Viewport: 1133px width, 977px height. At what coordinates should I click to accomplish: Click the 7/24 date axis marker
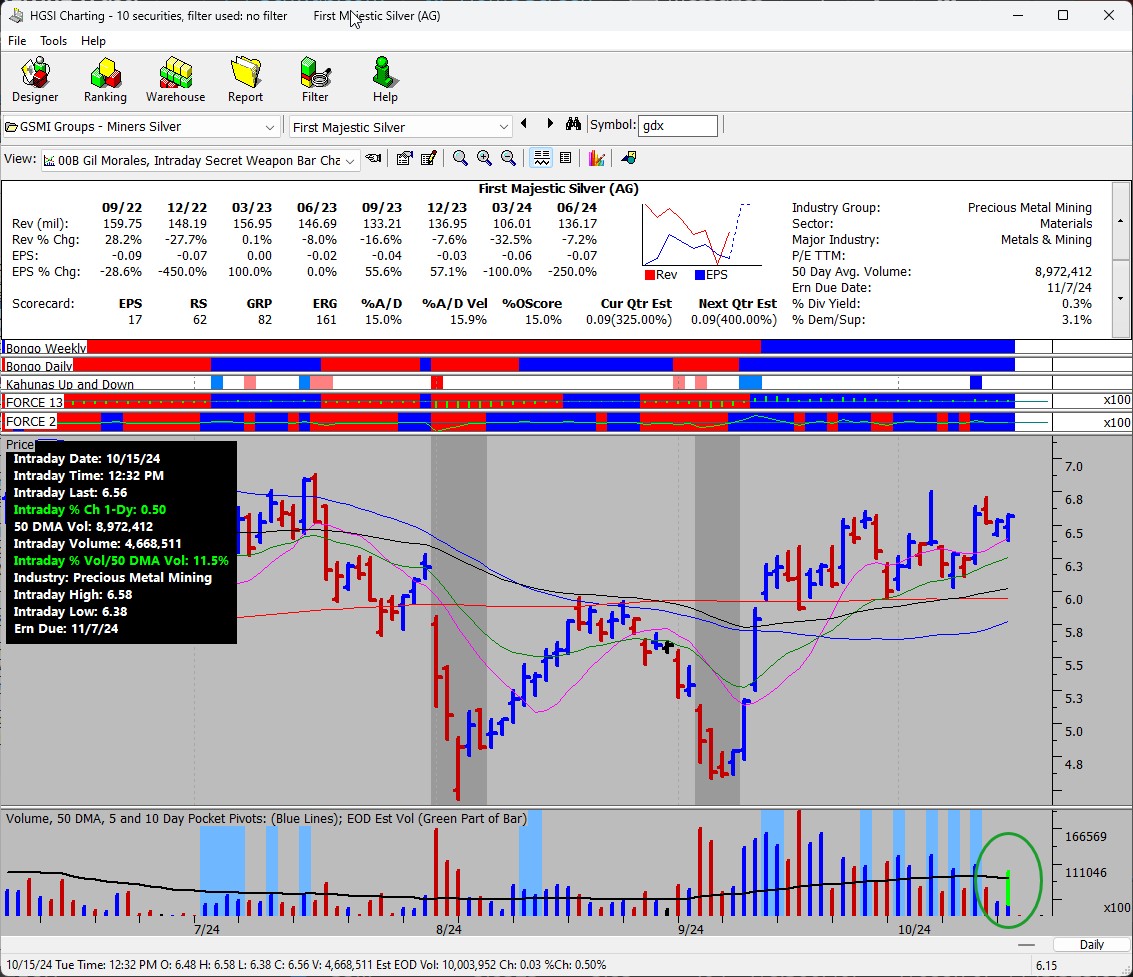pos(207,929)
